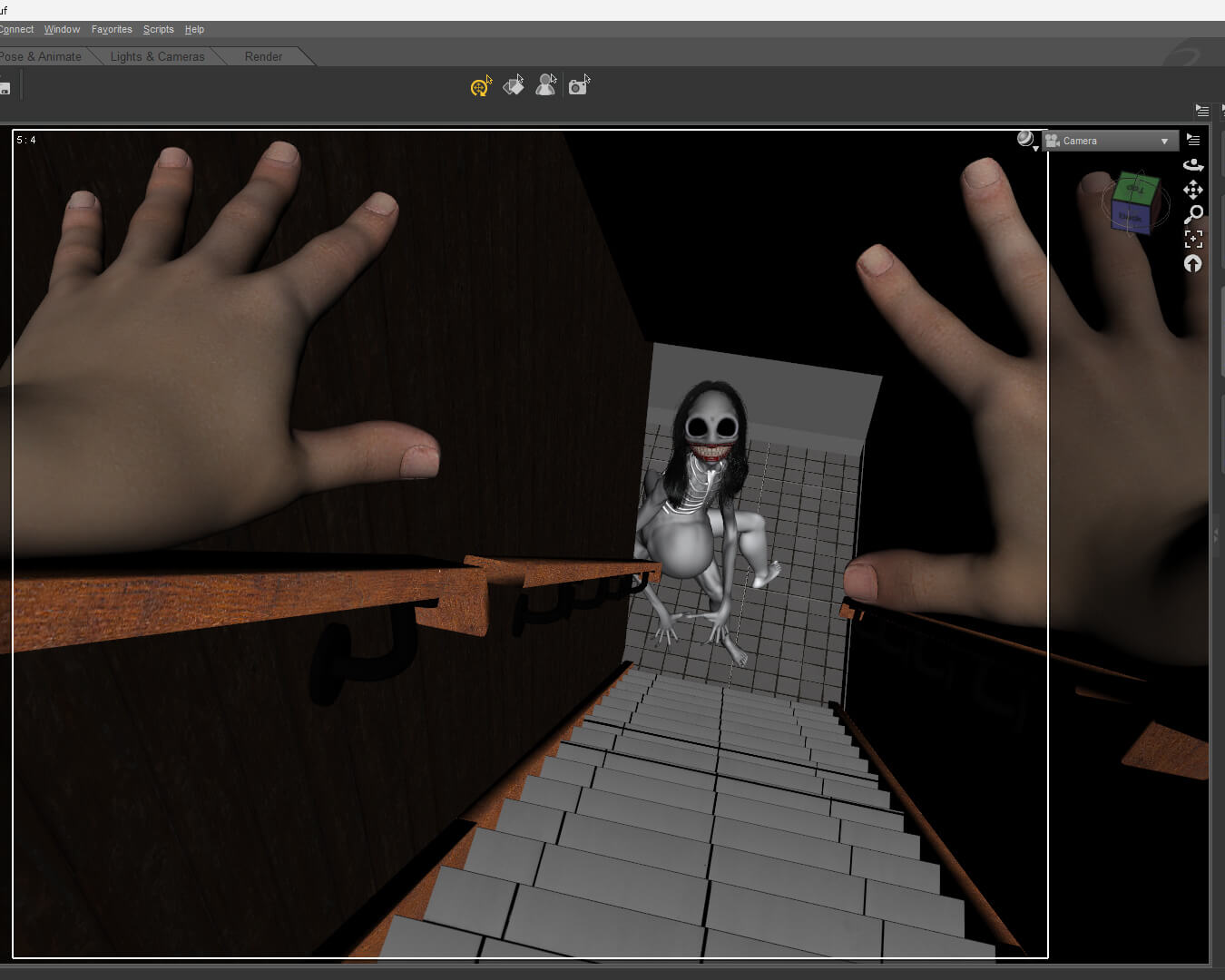Open the Window menu
The height and width of the screenshot is (980, 1225).
coord(62,29)
